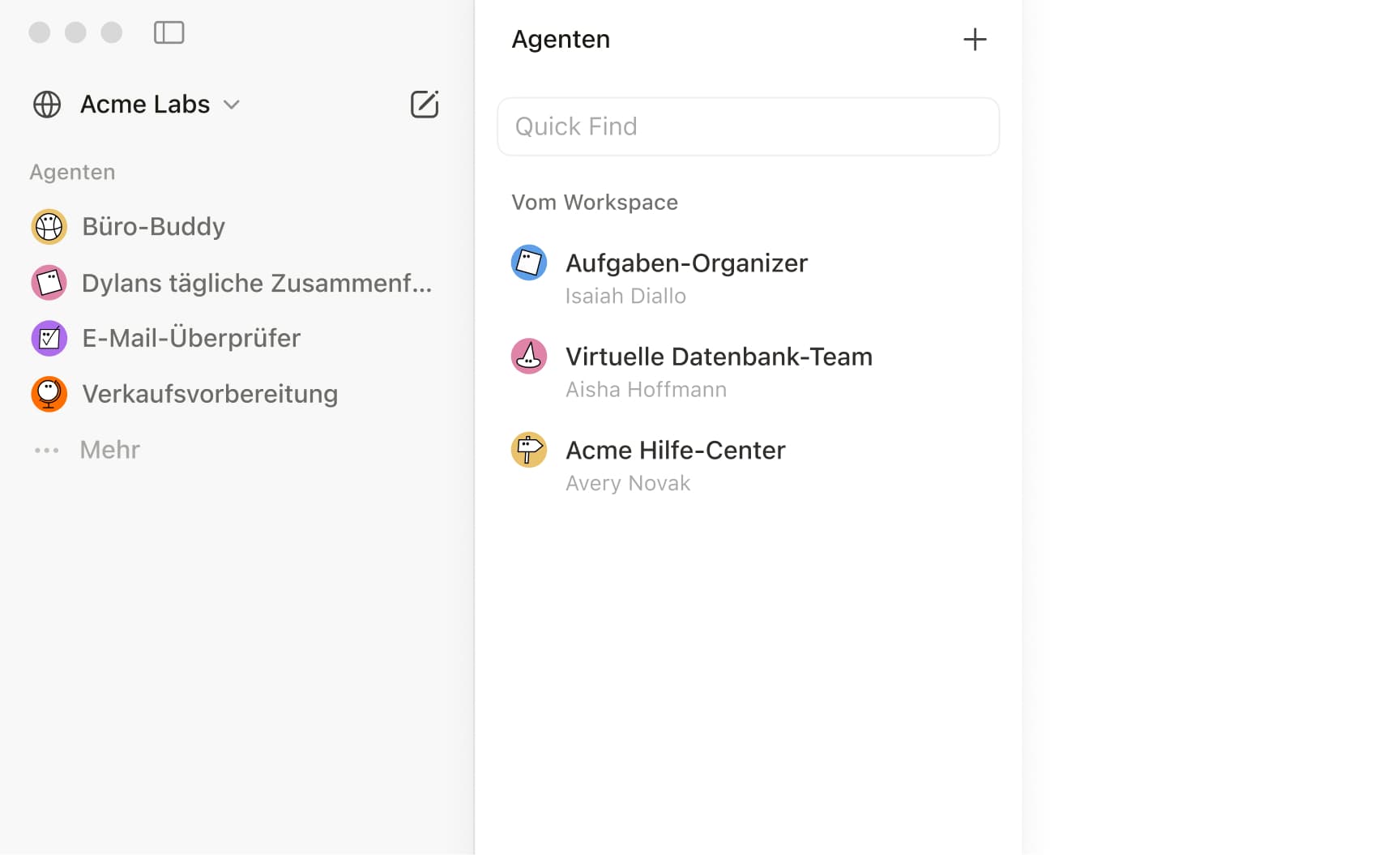1400x855 pixels.
Task: Select Büro-Buddy in the sidebar
Action: [x=154, y=227]
